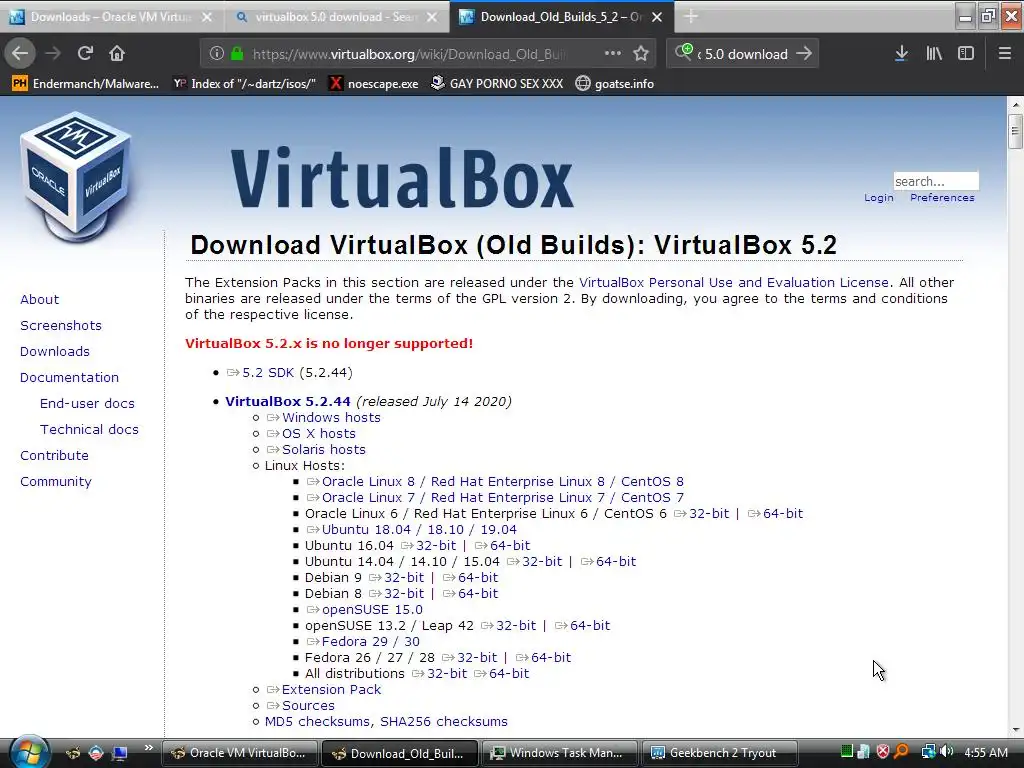Click the search engine magnifier icon
Screen dimensions: 1024x768
click(x=683, y=52)
